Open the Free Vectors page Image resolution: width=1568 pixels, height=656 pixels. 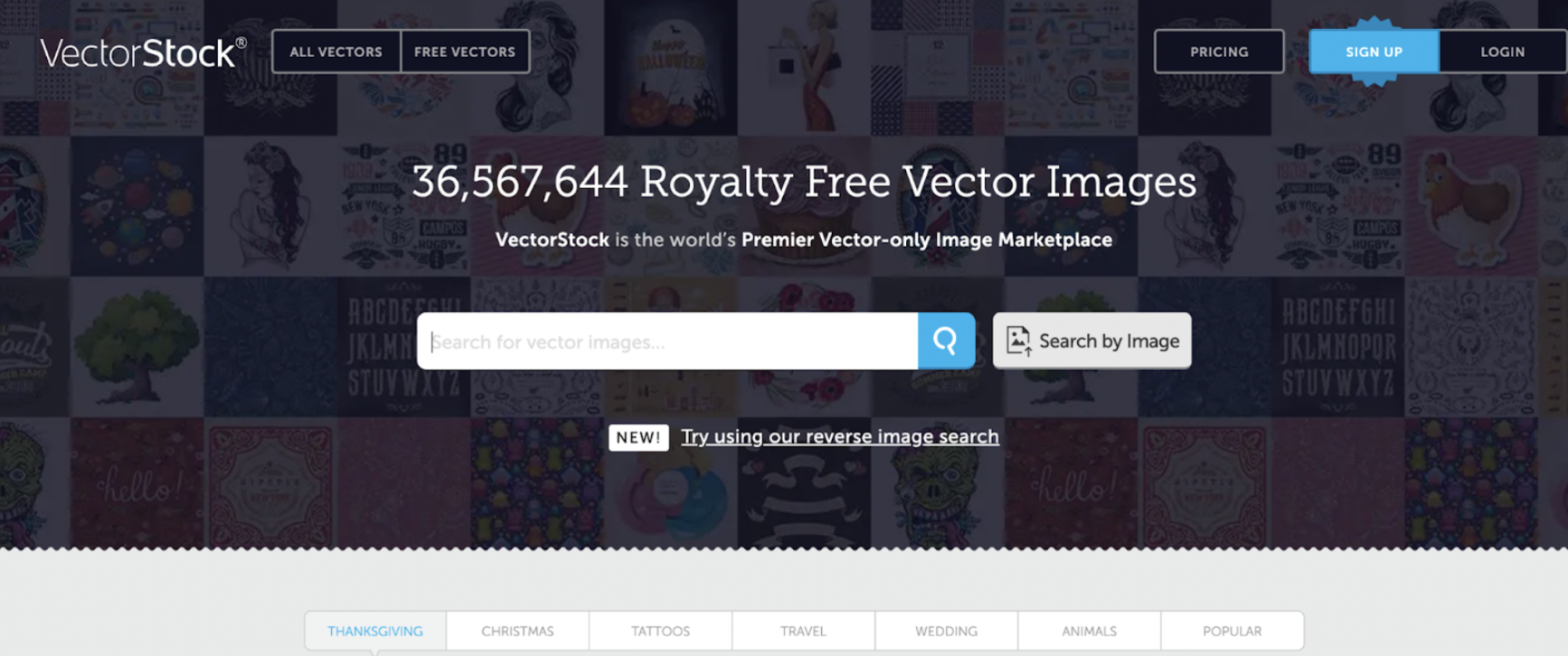465,52
